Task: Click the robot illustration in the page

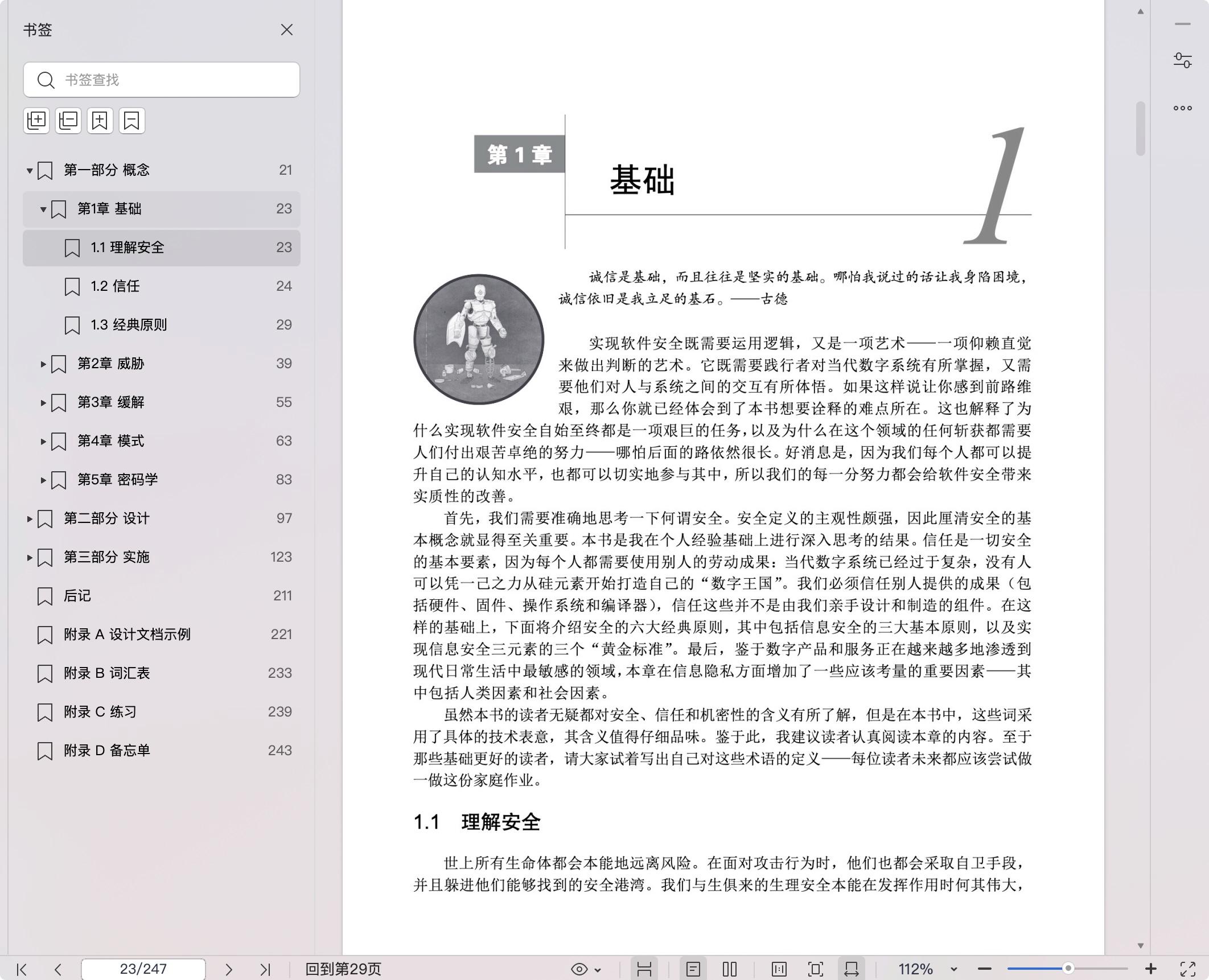Action: point(479,340)
